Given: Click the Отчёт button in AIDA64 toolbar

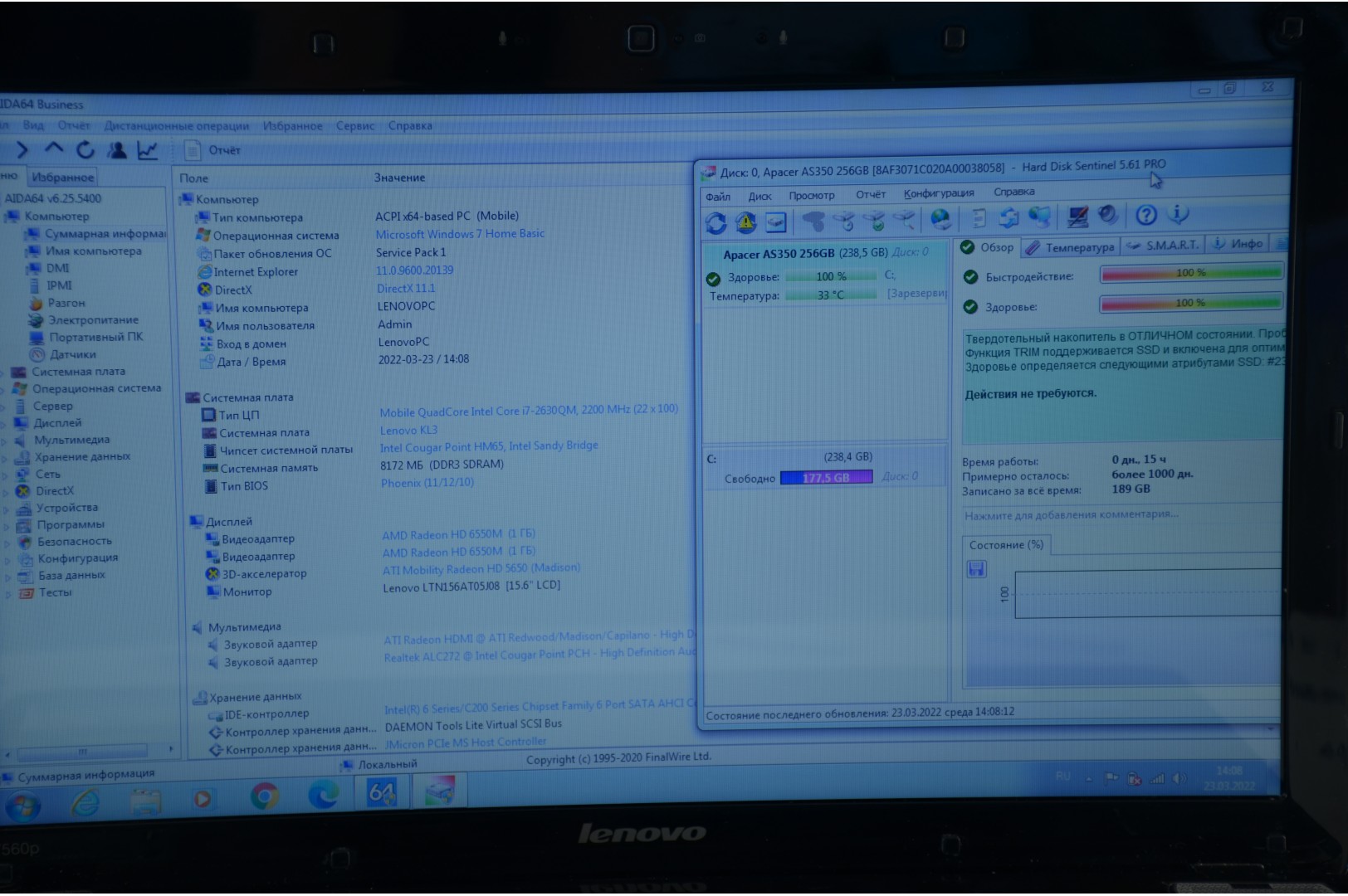Looking at the screenshot, I should click(x=214, y=150).
